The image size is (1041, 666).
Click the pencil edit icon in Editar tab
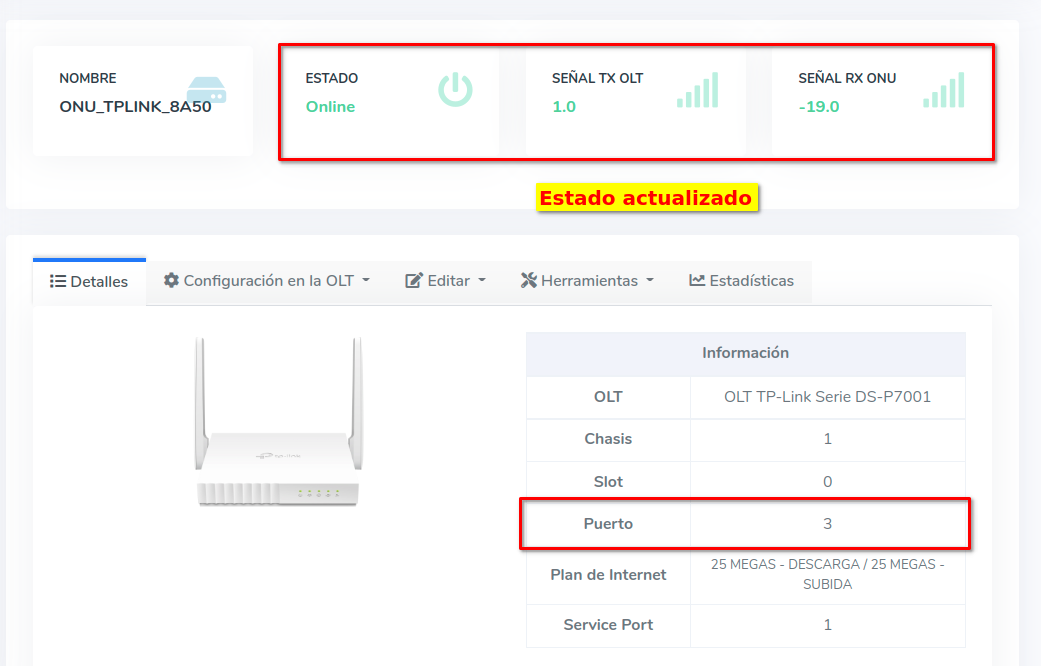tap(413, 281)
